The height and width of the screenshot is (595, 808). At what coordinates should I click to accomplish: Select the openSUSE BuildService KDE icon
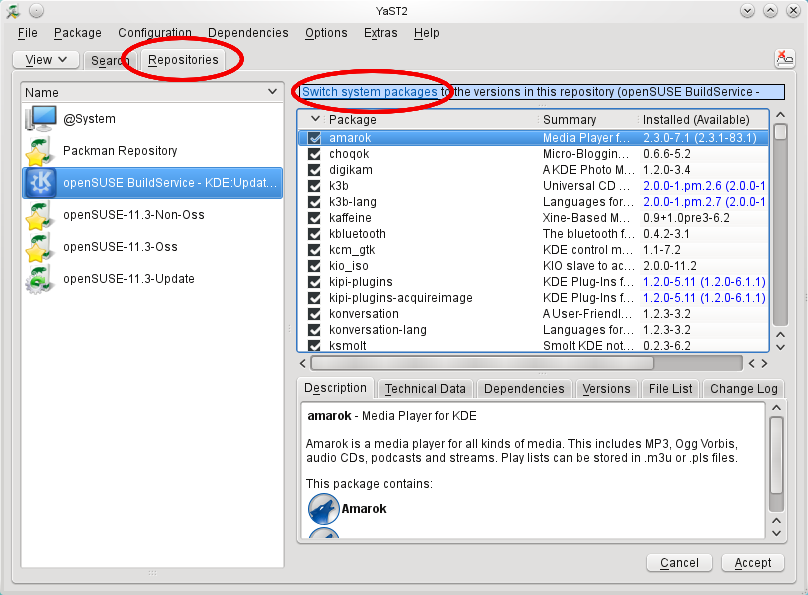coord(41,183)
